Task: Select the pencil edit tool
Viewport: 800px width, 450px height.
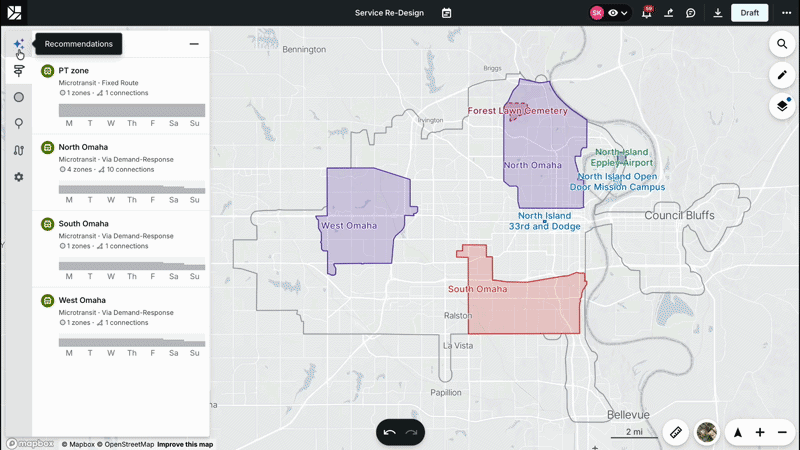Action: [x=782, y=75]
